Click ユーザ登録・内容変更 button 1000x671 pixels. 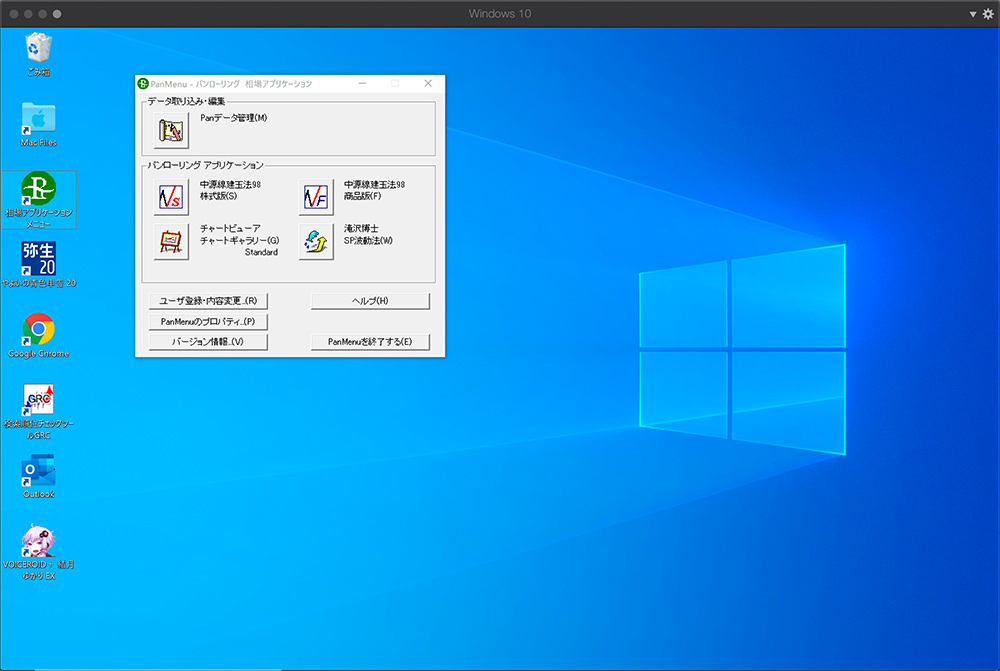coord(208,301)
